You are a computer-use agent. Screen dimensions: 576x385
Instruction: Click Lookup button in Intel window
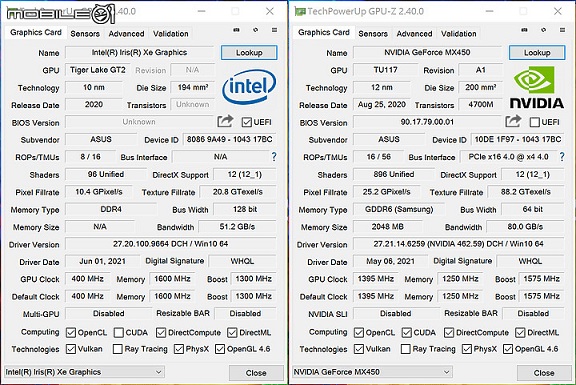tap(249, 53)
